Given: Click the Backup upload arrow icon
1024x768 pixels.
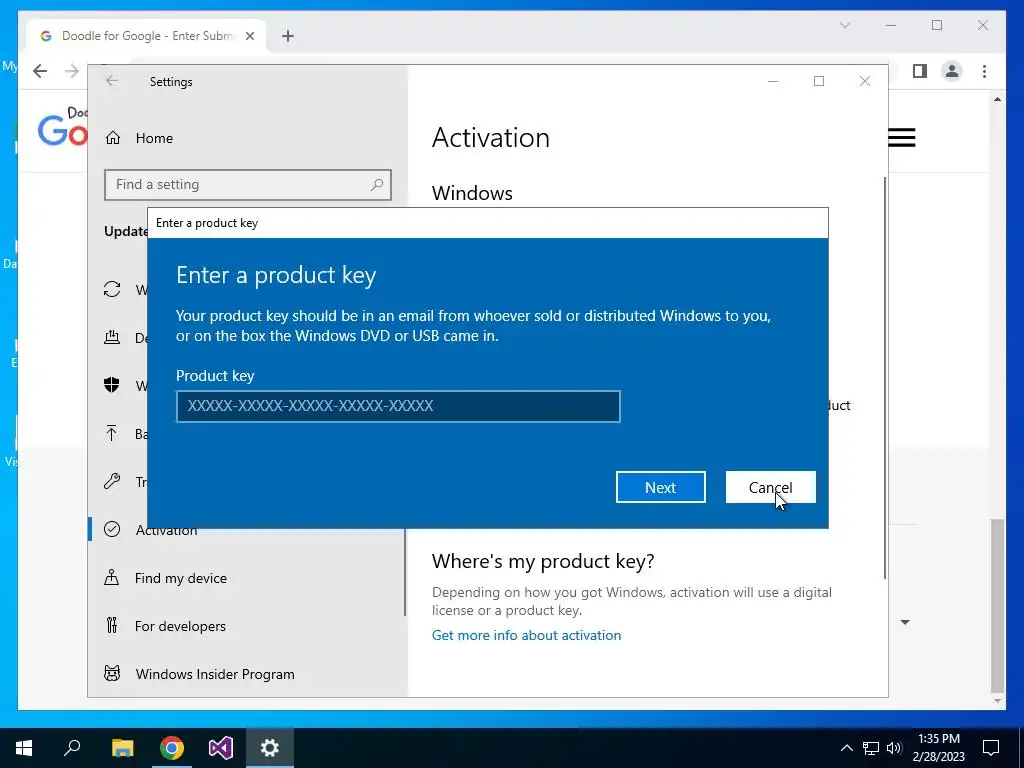Looking at the screenshot, I should click(x=112, y=433).
